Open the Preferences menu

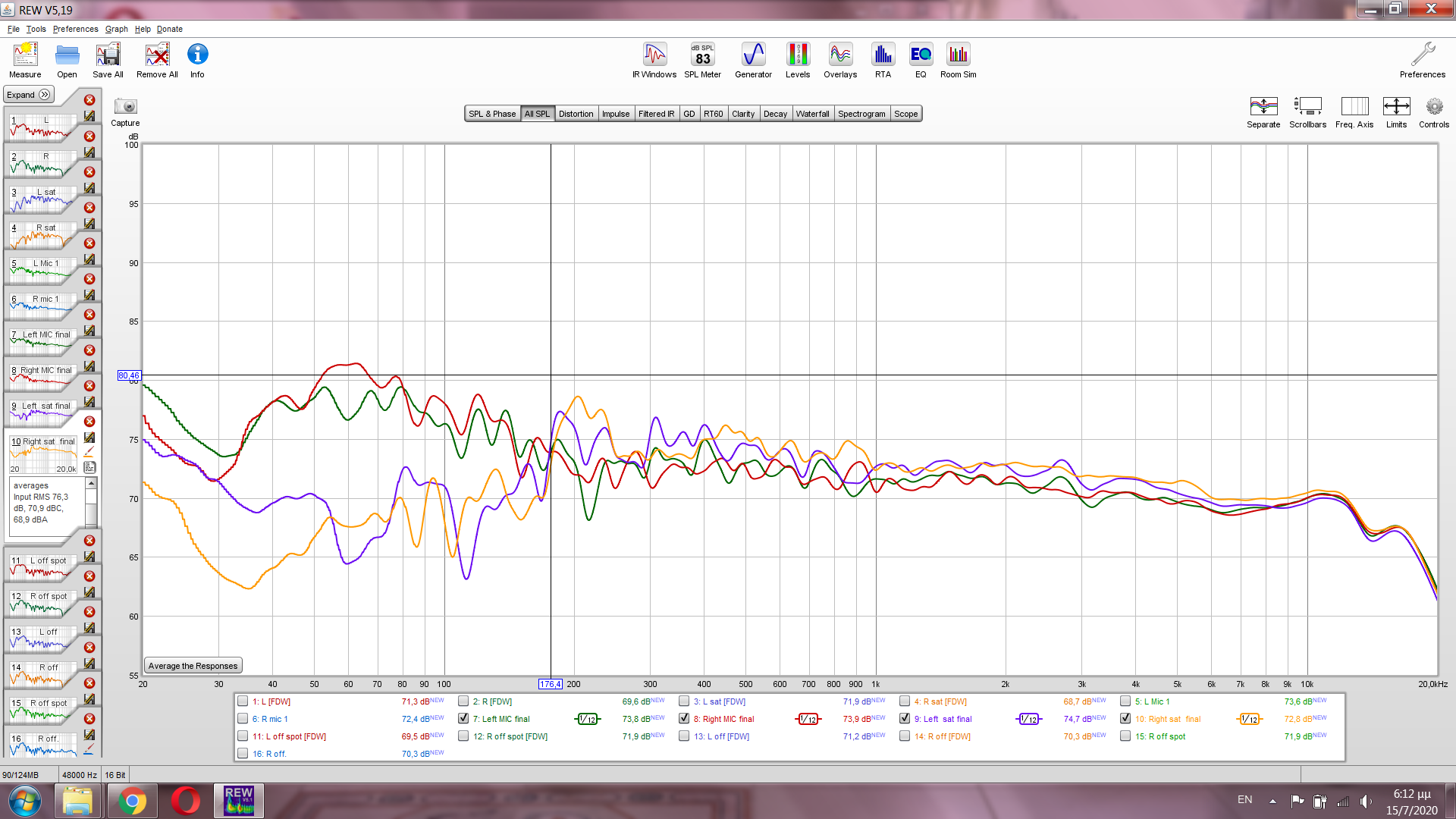(75, 29)
